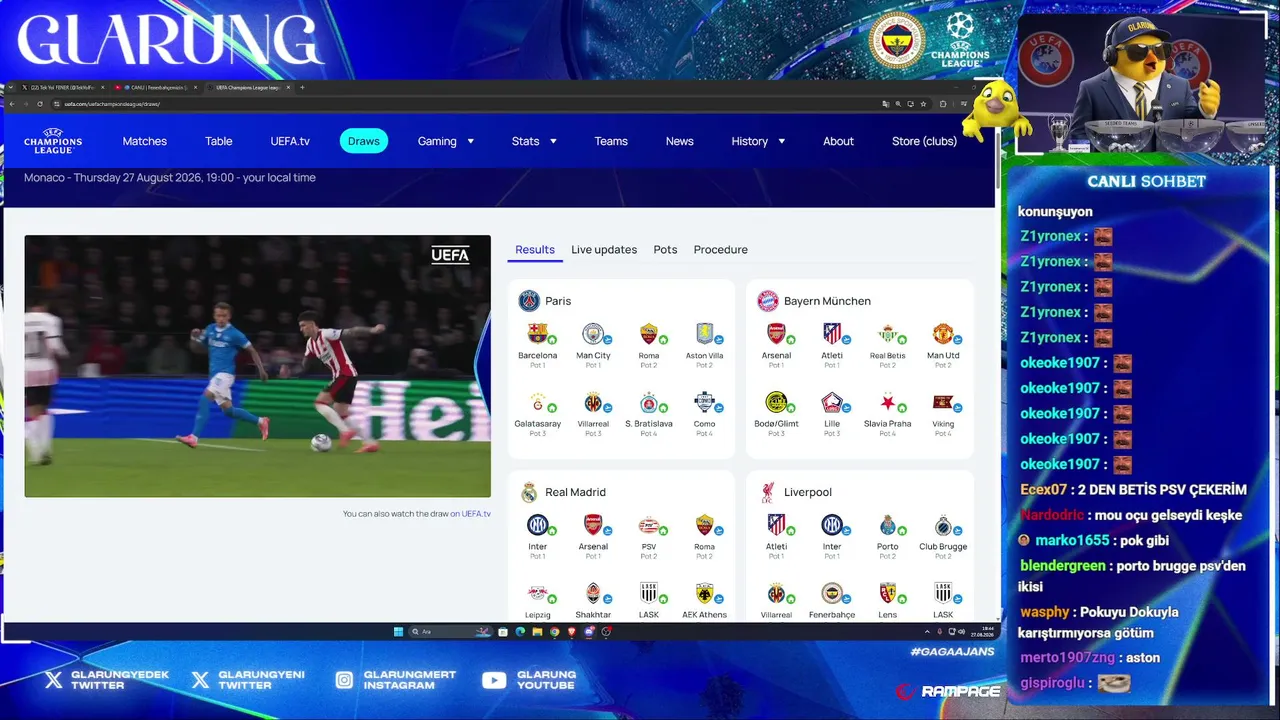The width and height of the screenshot is (1280, 720).
Task: Open the Table page
Action: click(219, 141)
